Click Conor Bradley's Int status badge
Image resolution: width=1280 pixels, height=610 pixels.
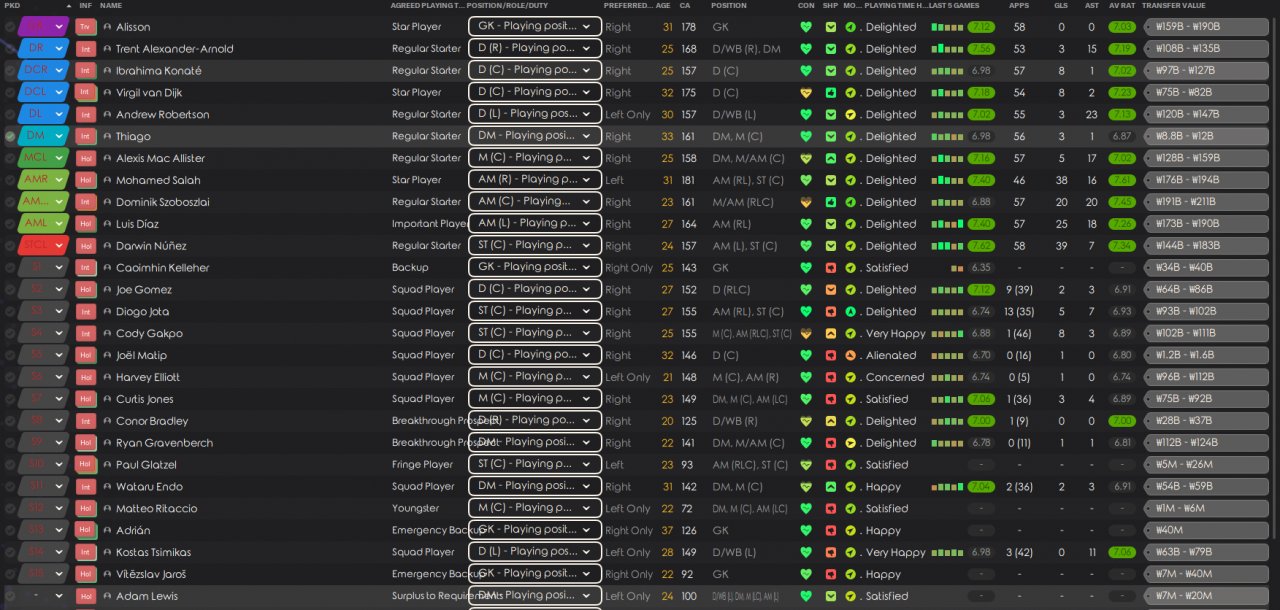click(x=86, y=421)
